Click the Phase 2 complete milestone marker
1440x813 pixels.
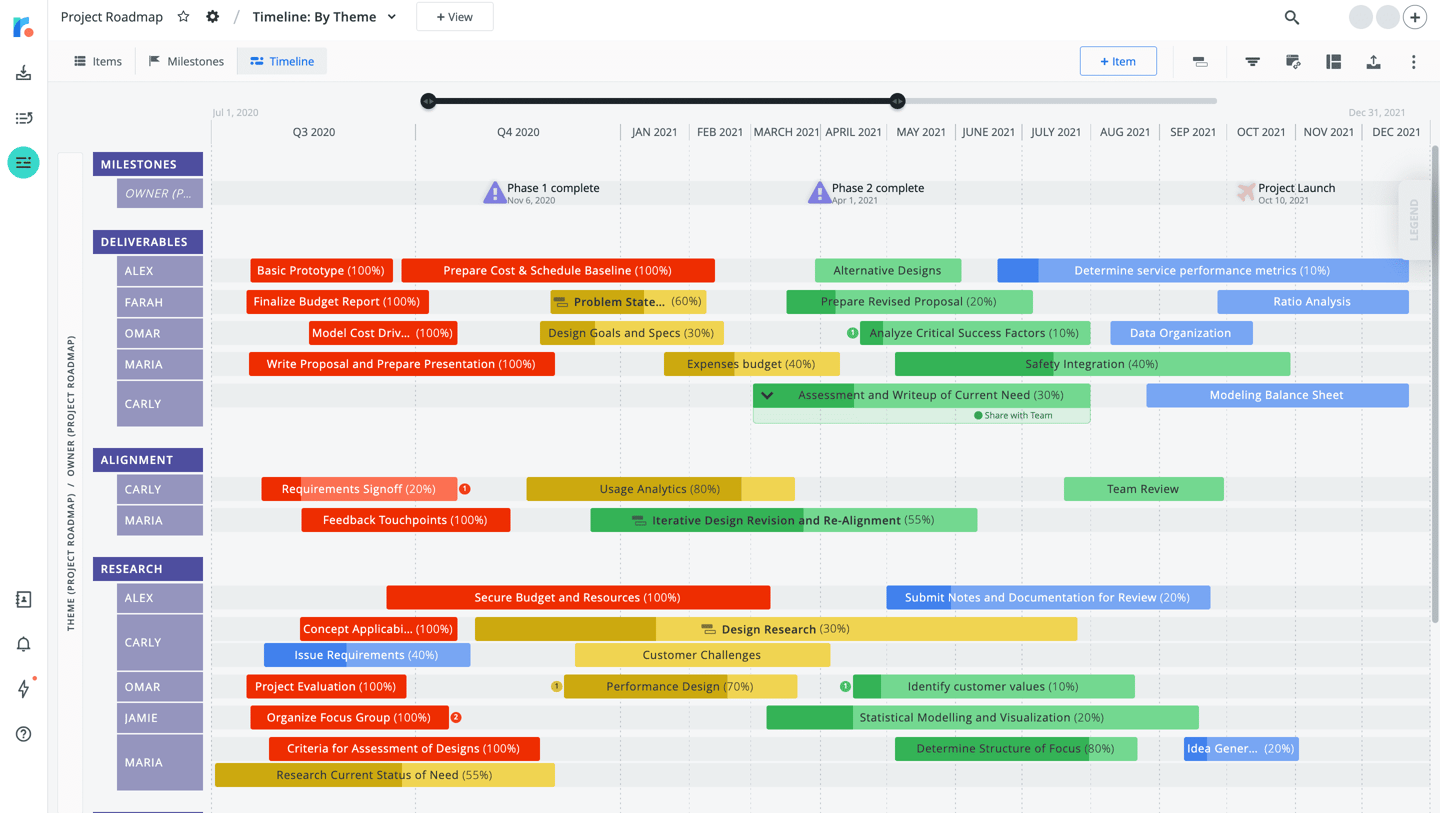(x=818, y=191)
